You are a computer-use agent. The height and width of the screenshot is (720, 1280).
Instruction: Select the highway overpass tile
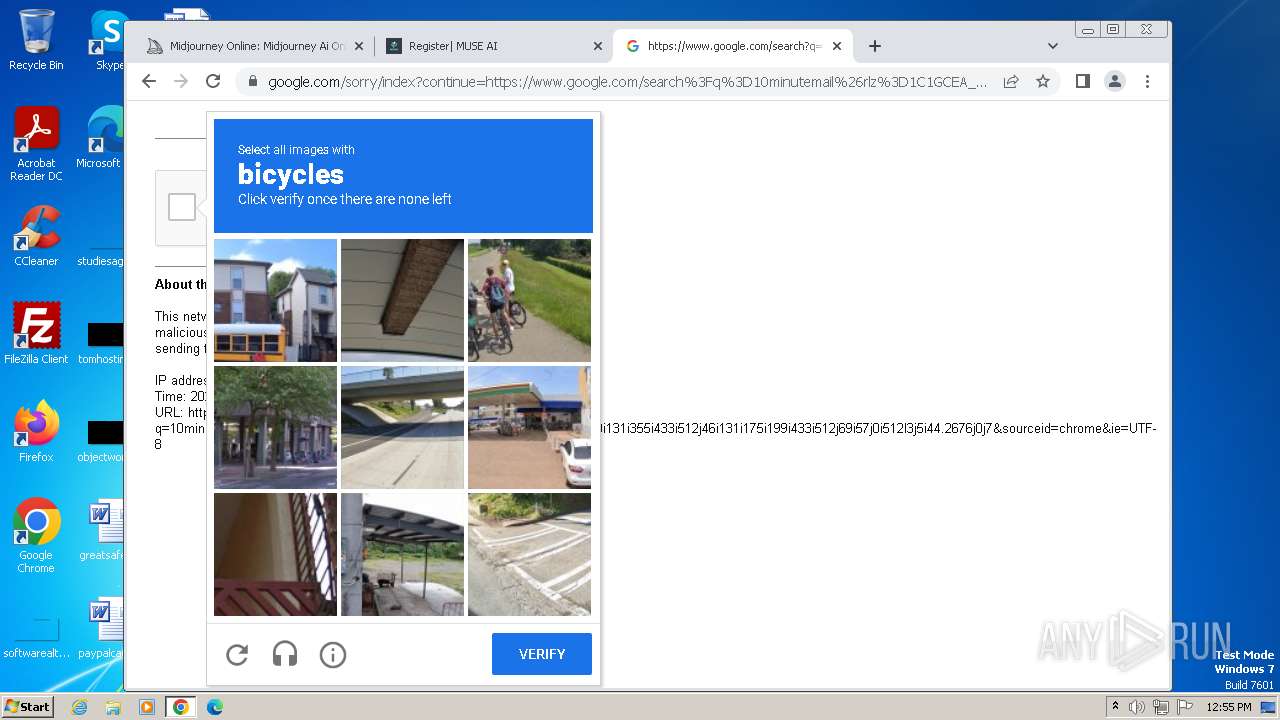402,427
